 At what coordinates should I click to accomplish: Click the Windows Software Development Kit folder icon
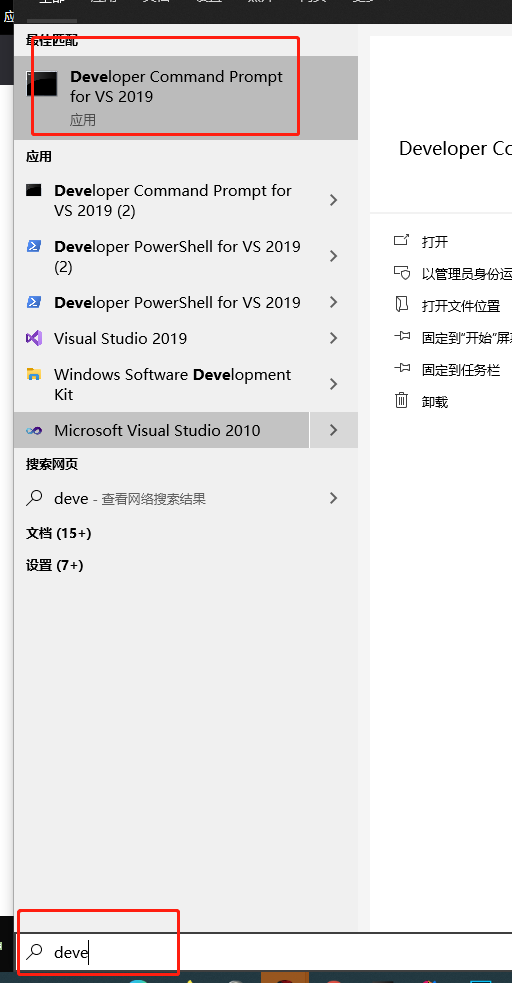click(34, 375)
